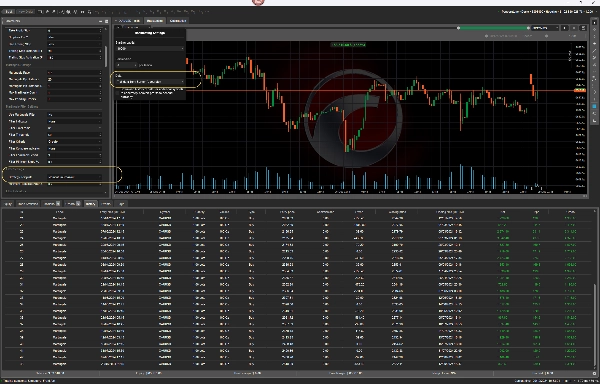600x384 pixels.
Task: Select the diagonal line drawing tool in the right toolbar
Action: tap(594, 51)
